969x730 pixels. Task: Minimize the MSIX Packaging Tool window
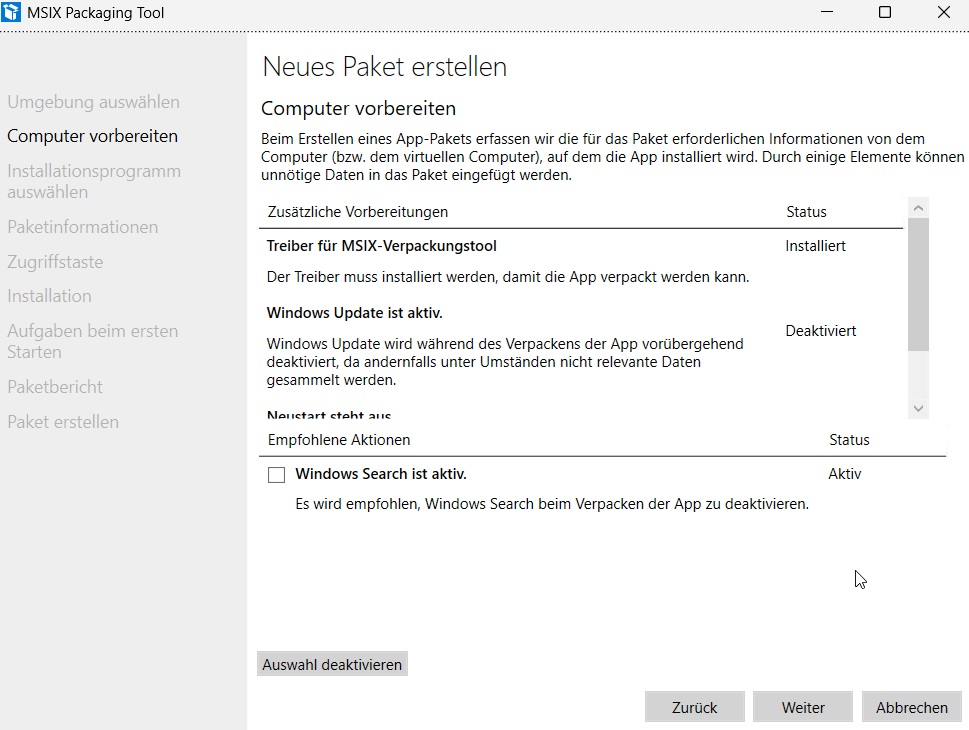(x=826, y=13)
